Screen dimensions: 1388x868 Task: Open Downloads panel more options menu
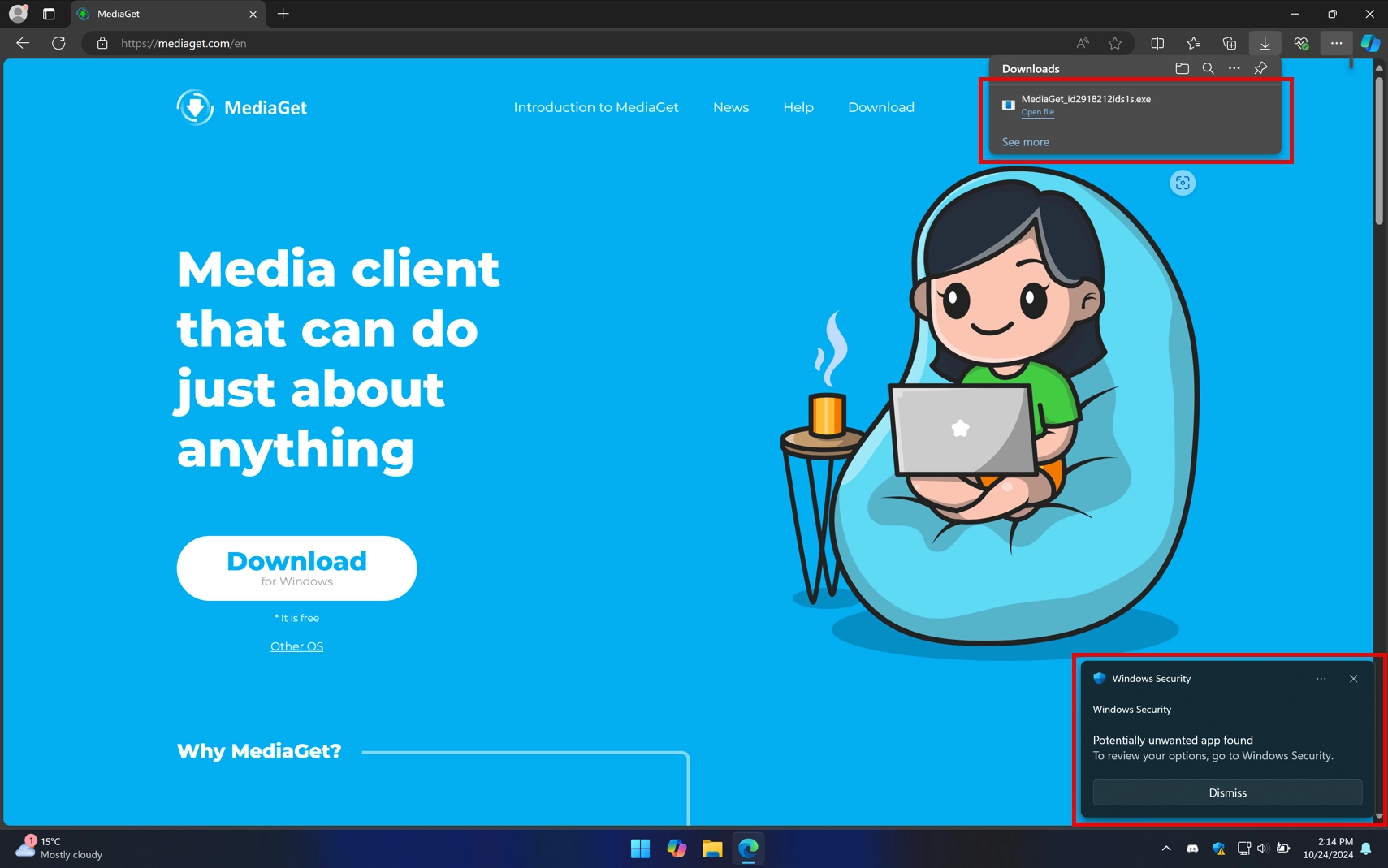1234,69
